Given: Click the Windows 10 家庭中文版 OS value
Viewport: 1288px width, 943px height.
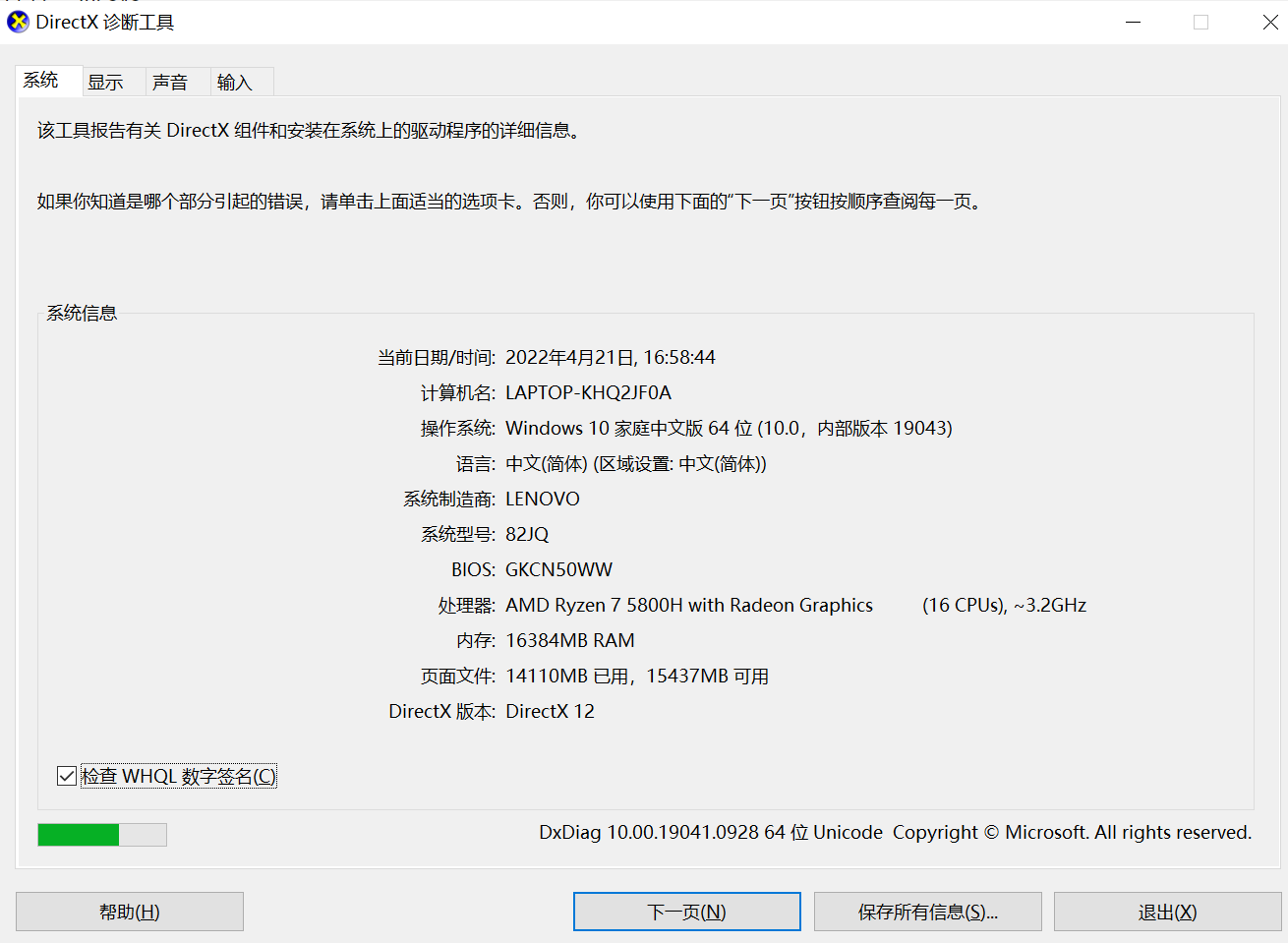Looking at the screenshot, I should click(729, 428).
